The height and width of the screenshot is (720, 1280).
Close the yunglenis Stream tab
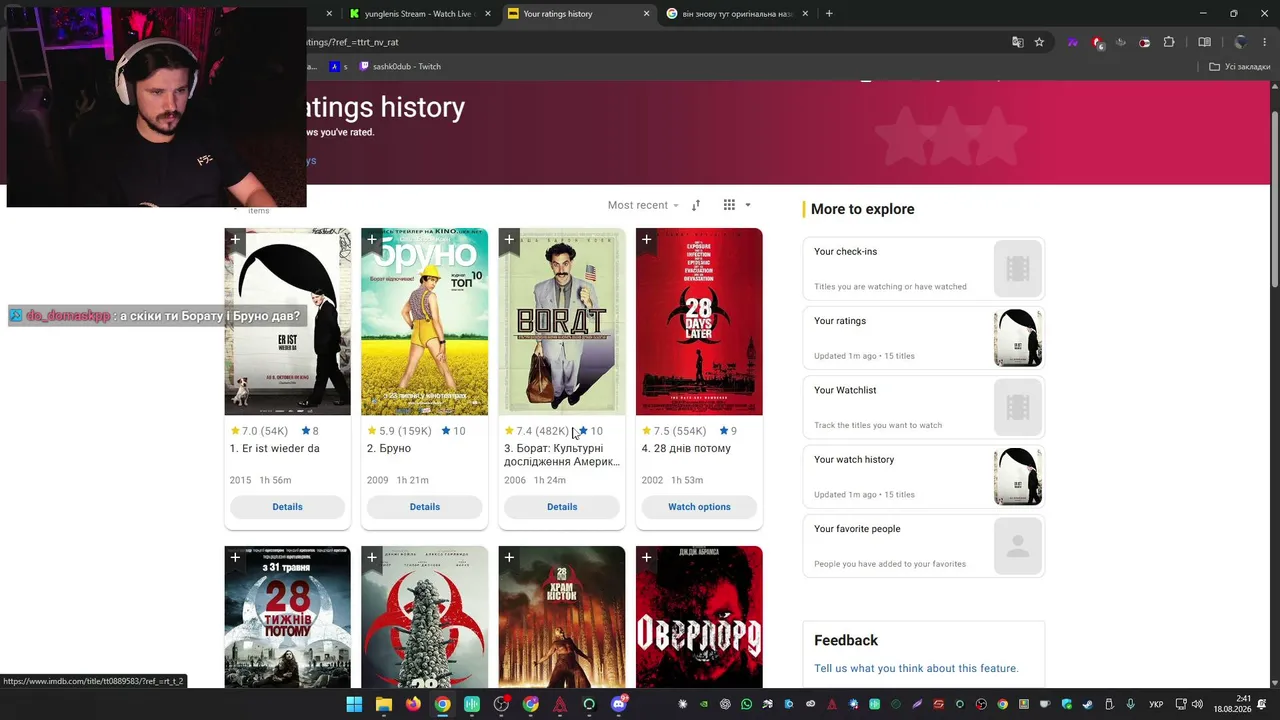click(488, 14)
